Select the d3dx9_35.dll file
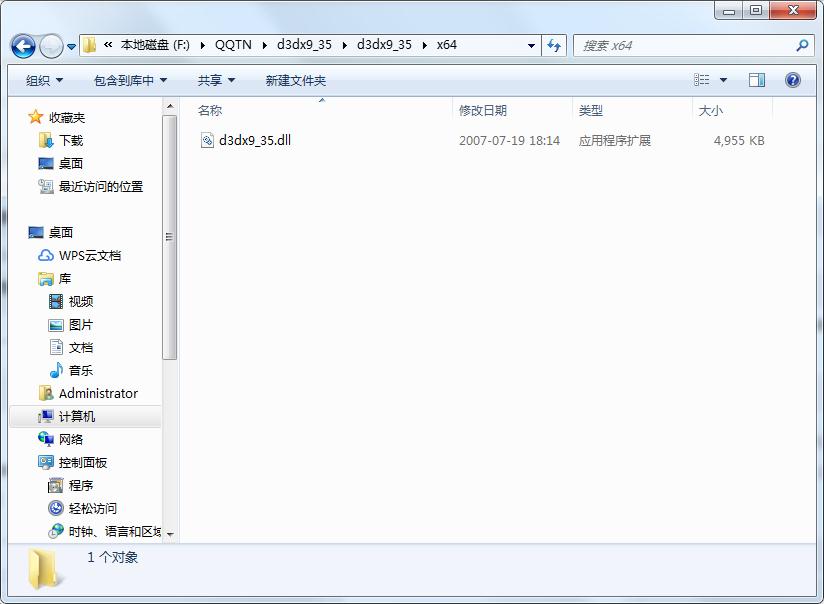The image size is (824, 604). point(255,140)
